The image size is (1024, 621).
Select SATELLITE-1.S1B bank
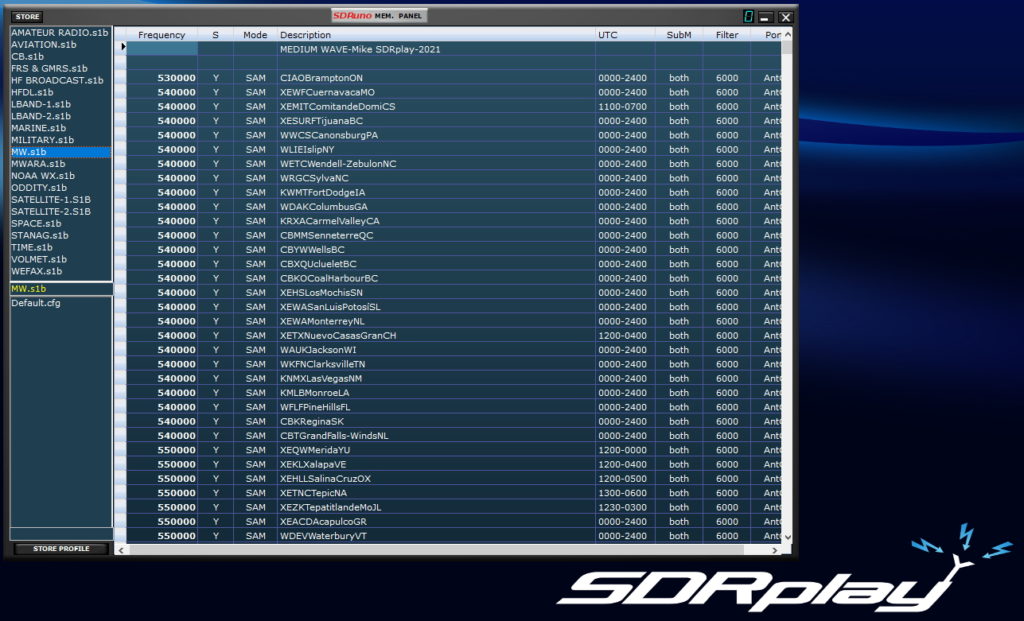pos(60,200)
